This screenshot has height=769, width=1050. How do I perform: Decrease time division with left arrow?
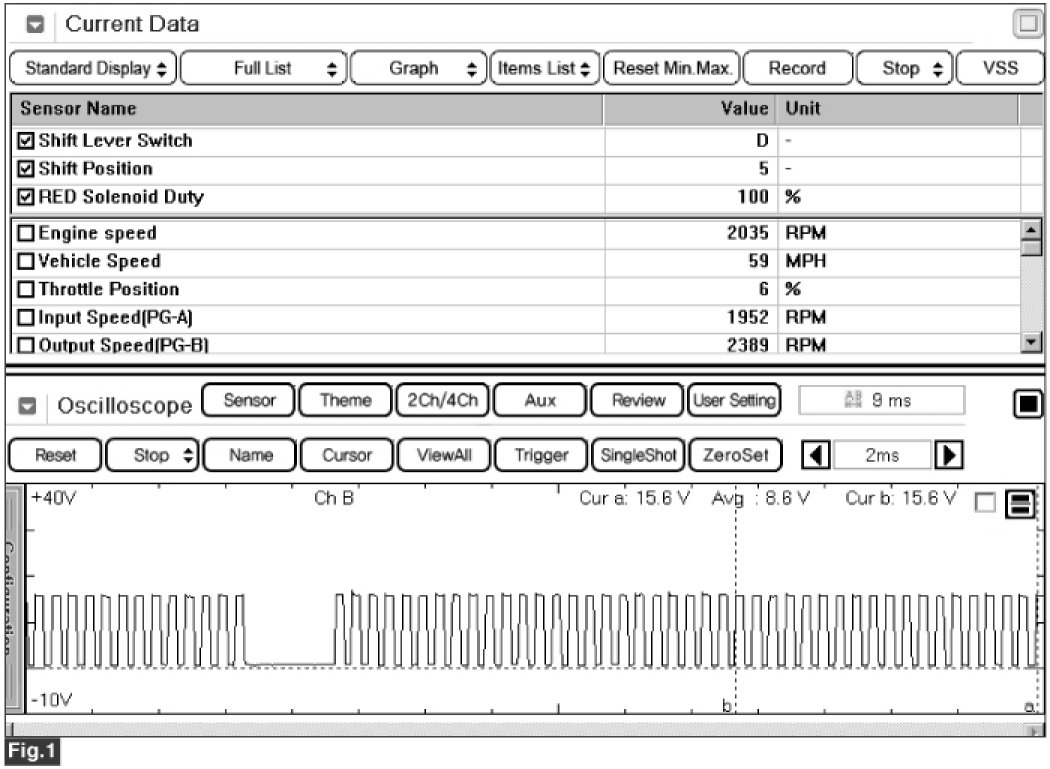817,455
